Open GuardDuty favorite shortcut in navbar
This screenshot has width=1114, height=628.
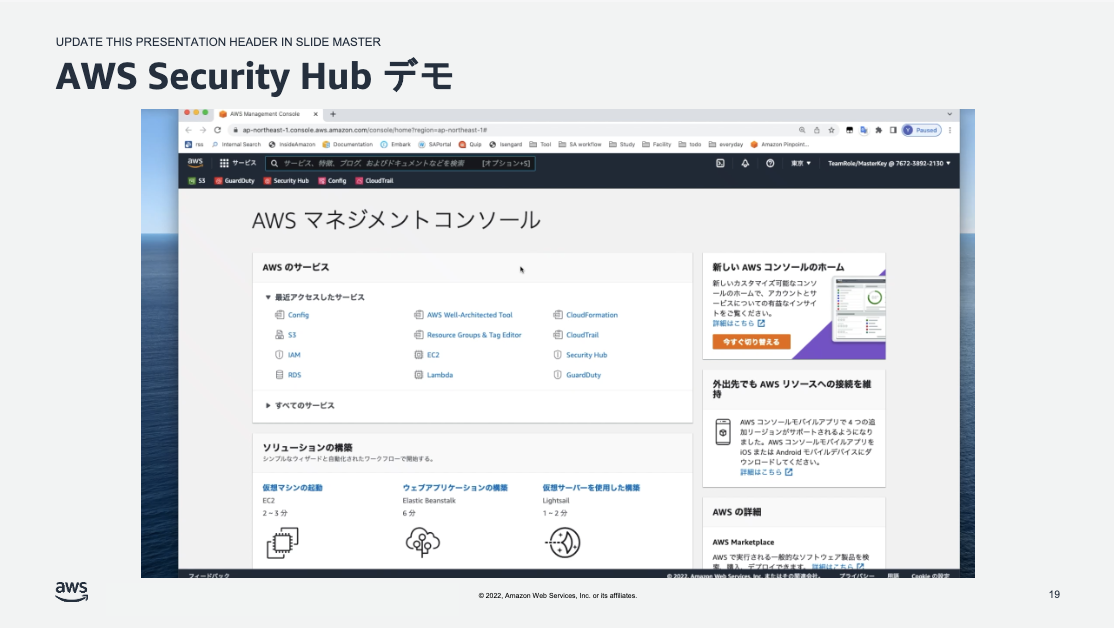[x=234, y=180]
